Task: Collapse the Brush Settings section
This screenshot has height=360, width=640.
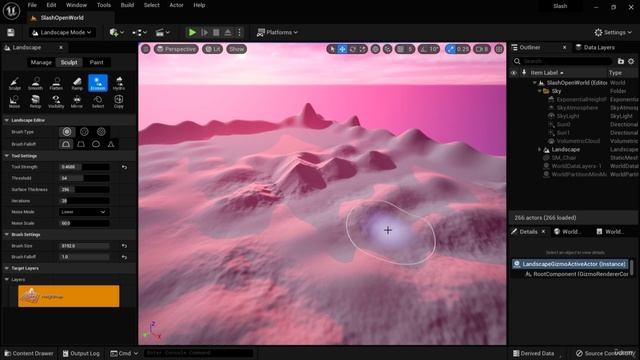Action: coord(7,235)
